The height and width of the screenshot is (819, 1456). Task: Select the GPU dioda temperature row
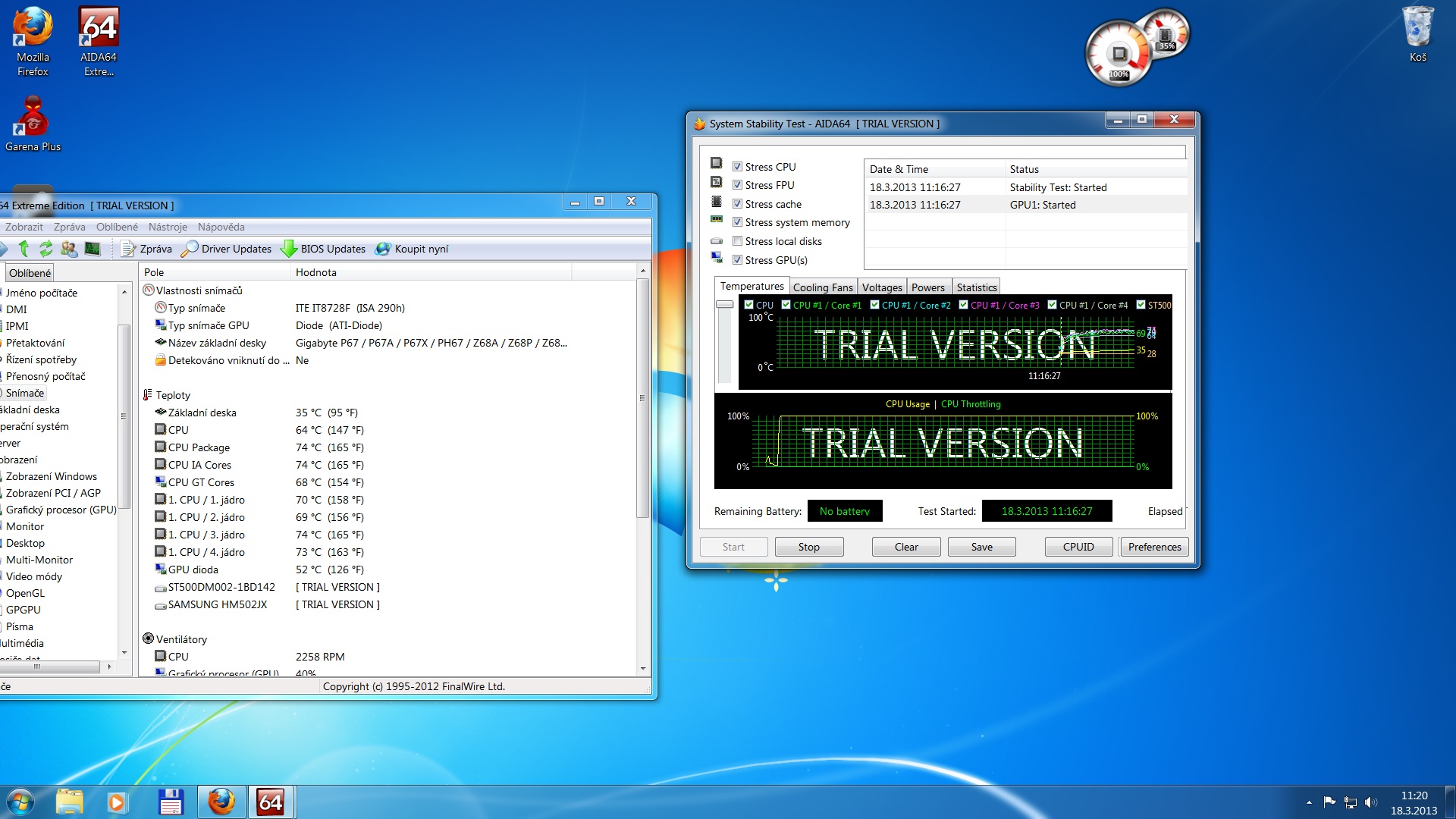click(388, 570)
